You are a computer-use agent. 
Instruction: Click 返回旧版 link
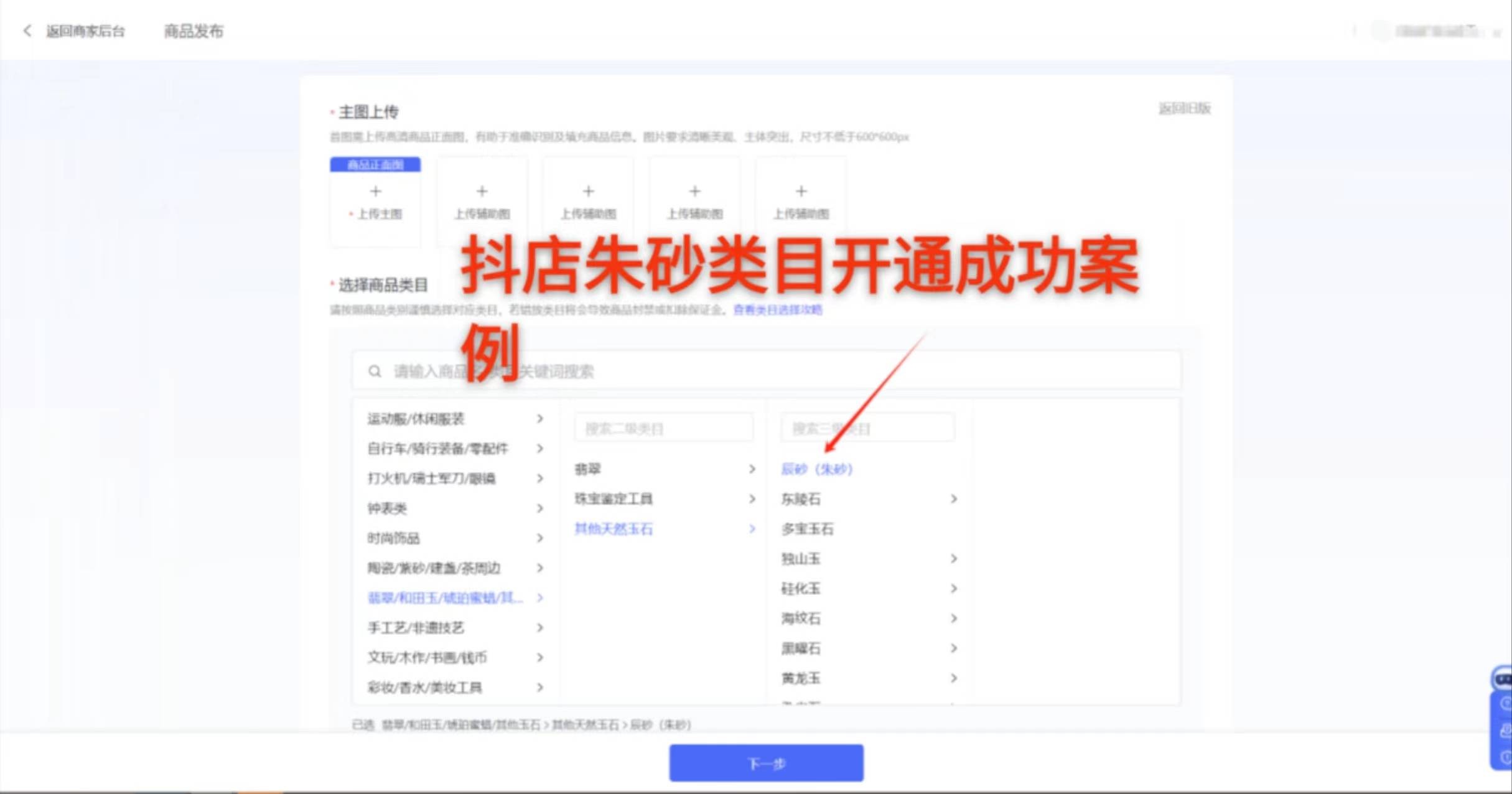click(x=1184, y=108)
